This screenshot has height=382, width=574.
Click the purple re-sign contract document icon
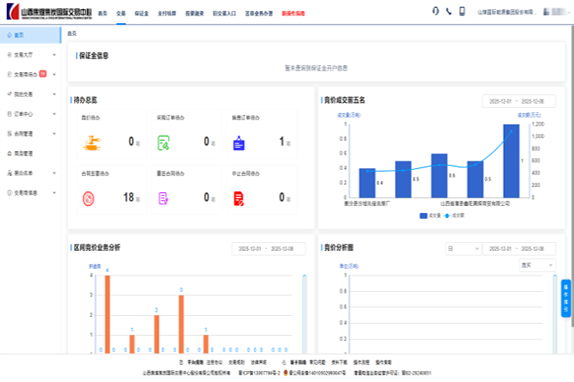click(163, 198)
